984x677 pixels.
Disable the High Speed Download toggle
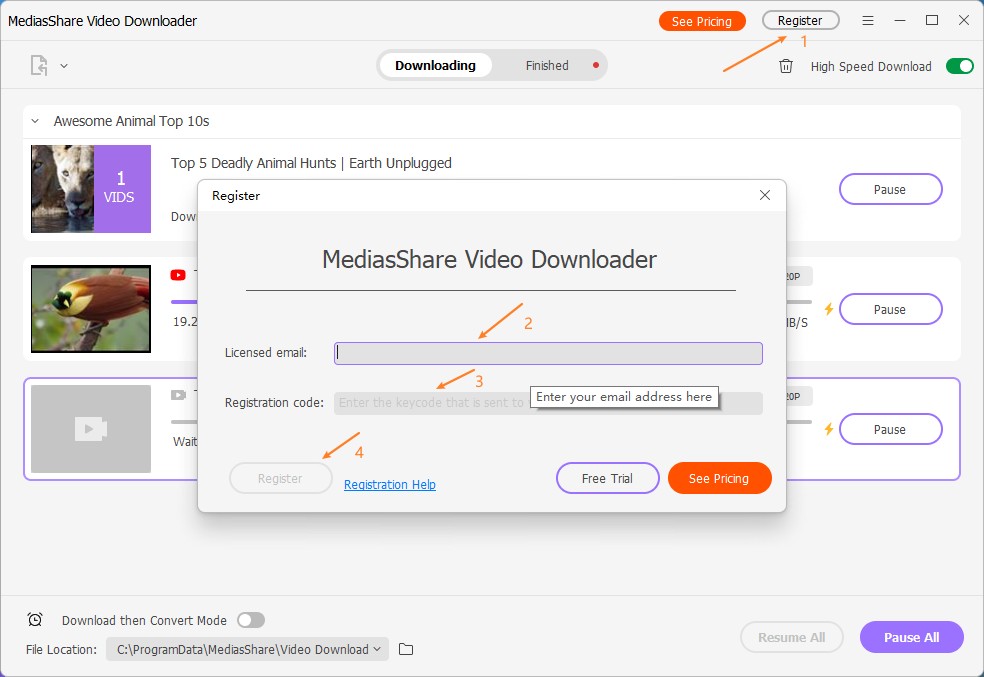[959, 66]
